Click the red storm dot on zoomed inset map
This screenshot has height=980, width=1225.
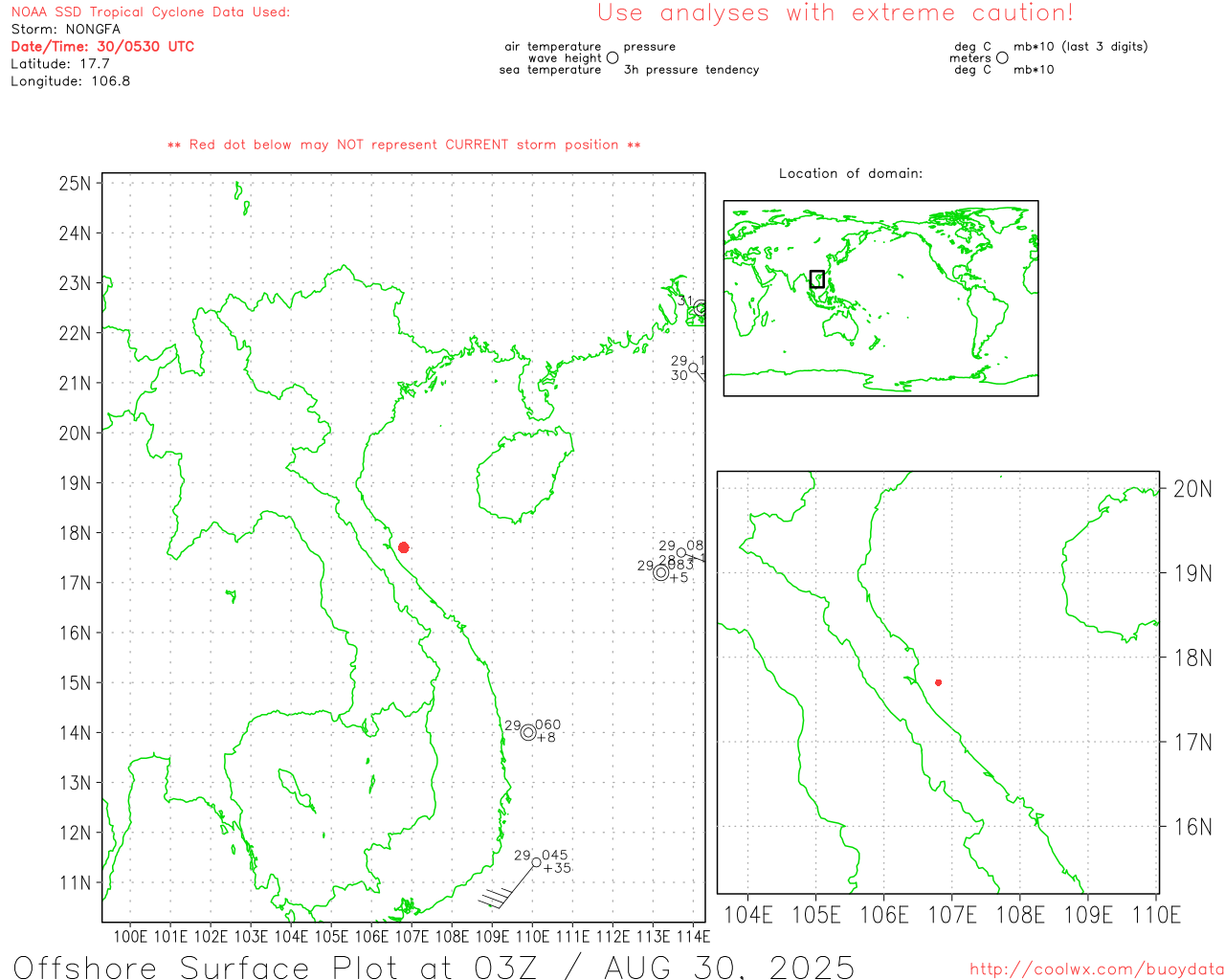coord(939,682)
